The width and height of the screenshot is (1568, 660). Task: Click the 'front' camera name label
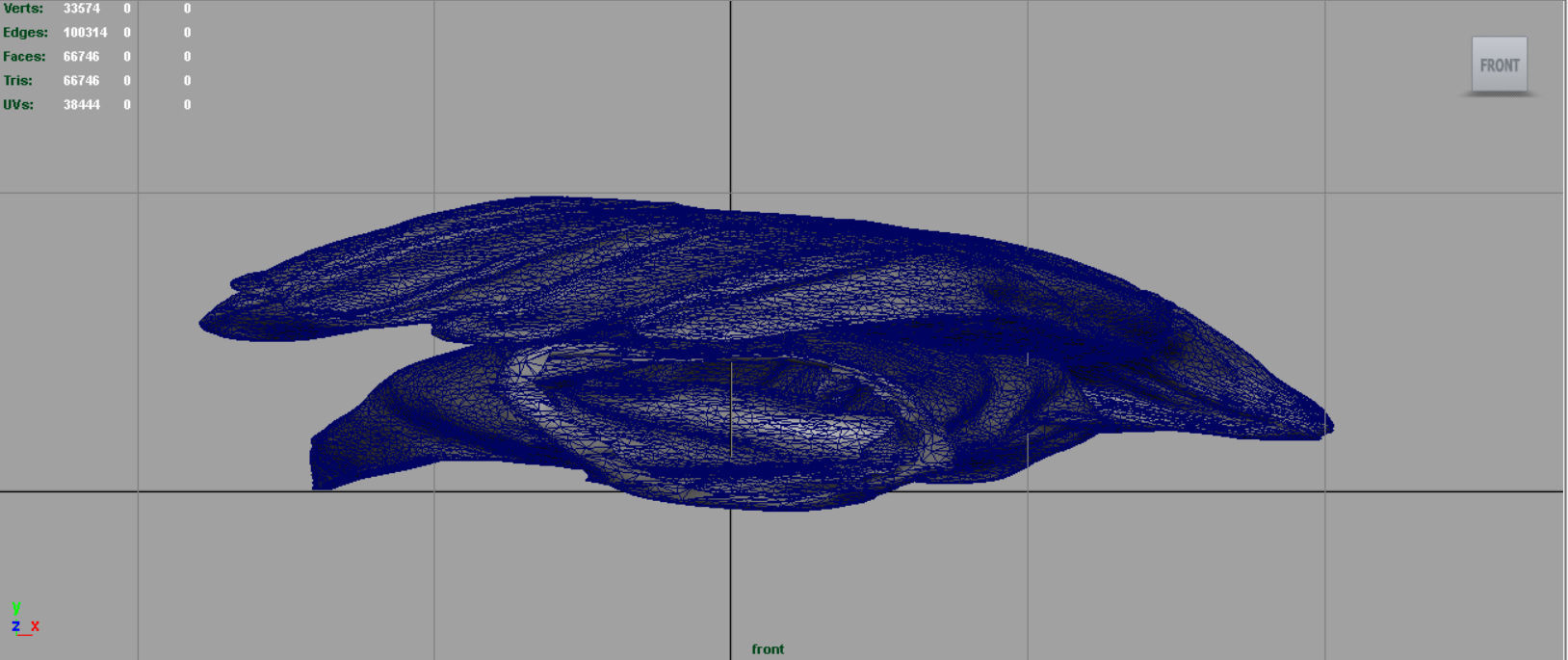(x=768, y=649)
